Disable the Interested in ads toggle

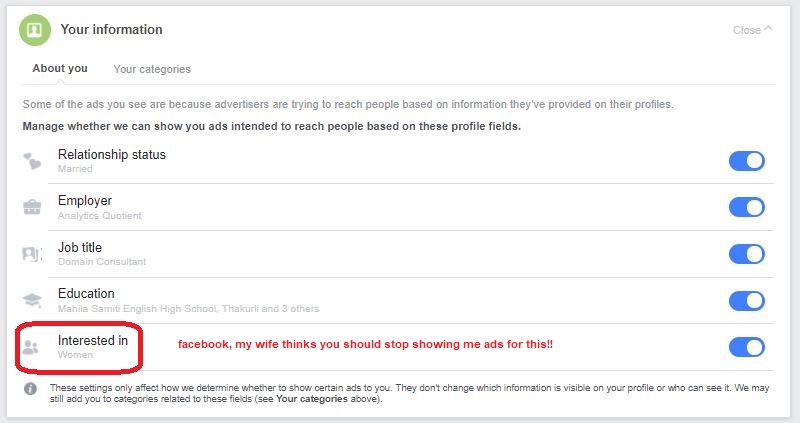click(746, 347)
